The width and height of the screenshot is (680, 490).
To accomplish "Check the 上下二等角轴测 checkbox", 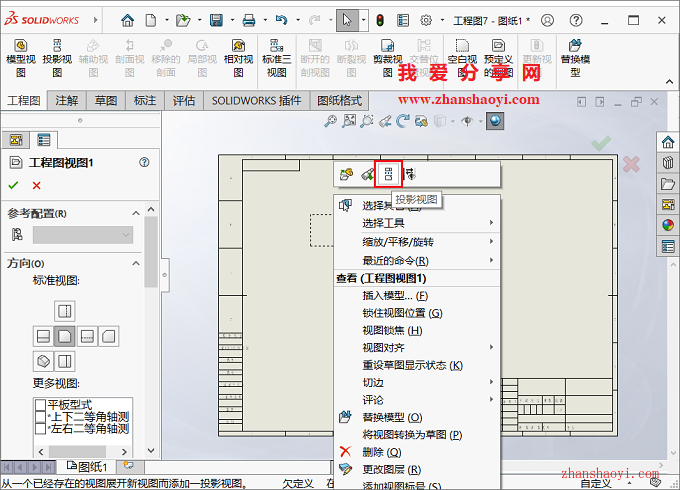I will point(40,417).
